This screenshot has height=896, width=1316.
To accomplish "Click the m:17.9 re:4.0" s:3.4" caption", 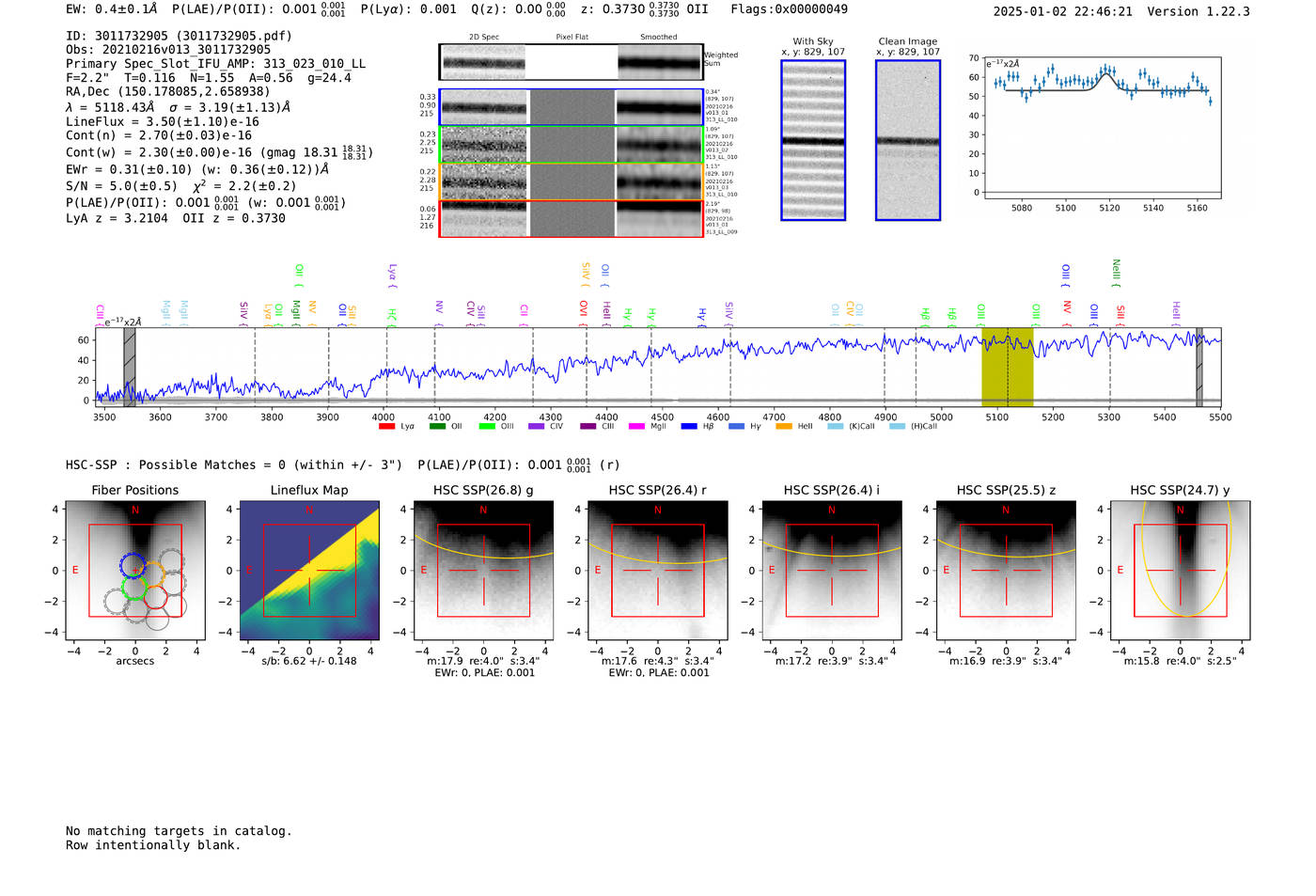I will [x=483, y=661].
